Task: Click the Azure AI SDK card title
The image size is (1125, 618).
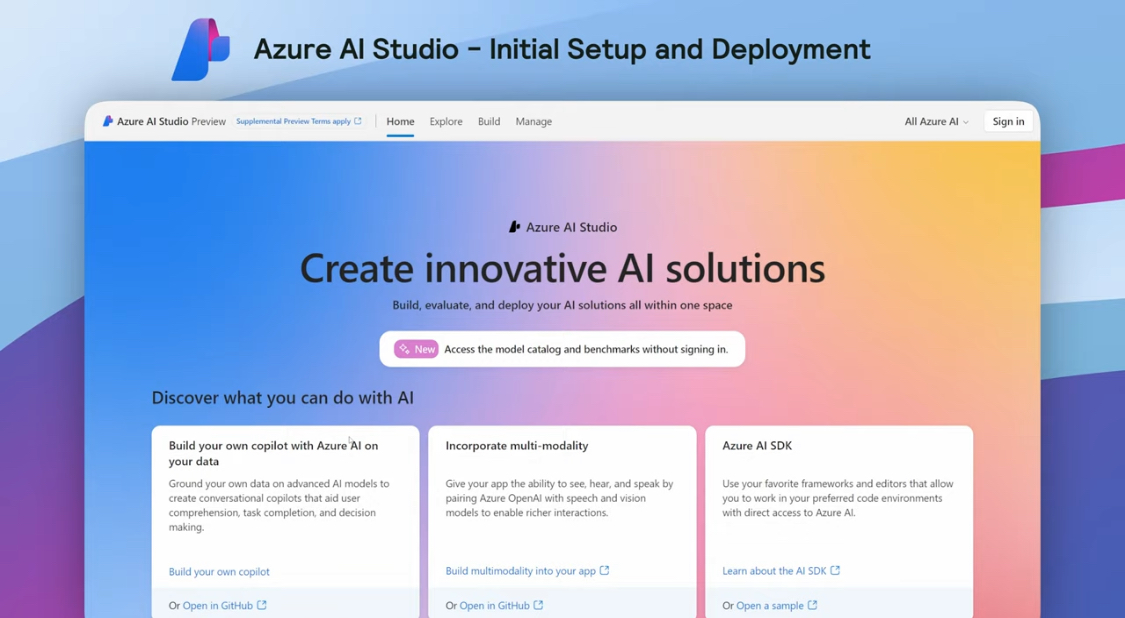Action: pos(757,446)
